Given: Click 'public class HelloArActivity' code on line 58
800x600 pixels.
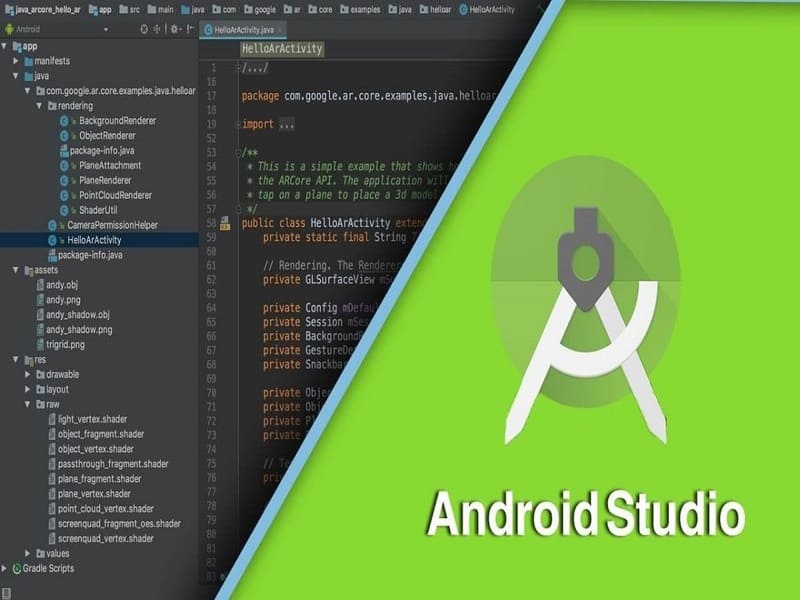Looking at the screenshot, I should click(x=316, y=223).
